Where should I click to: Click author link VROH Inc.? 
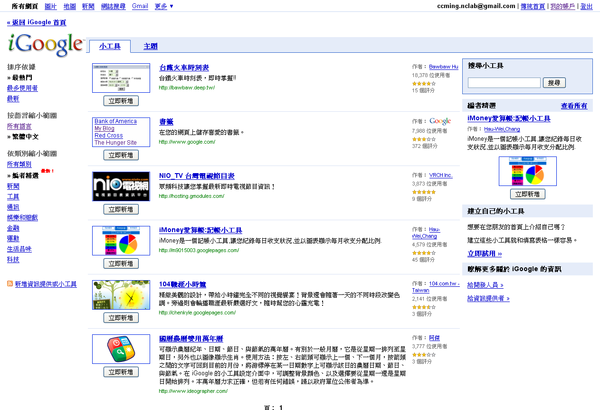[441, 175]
